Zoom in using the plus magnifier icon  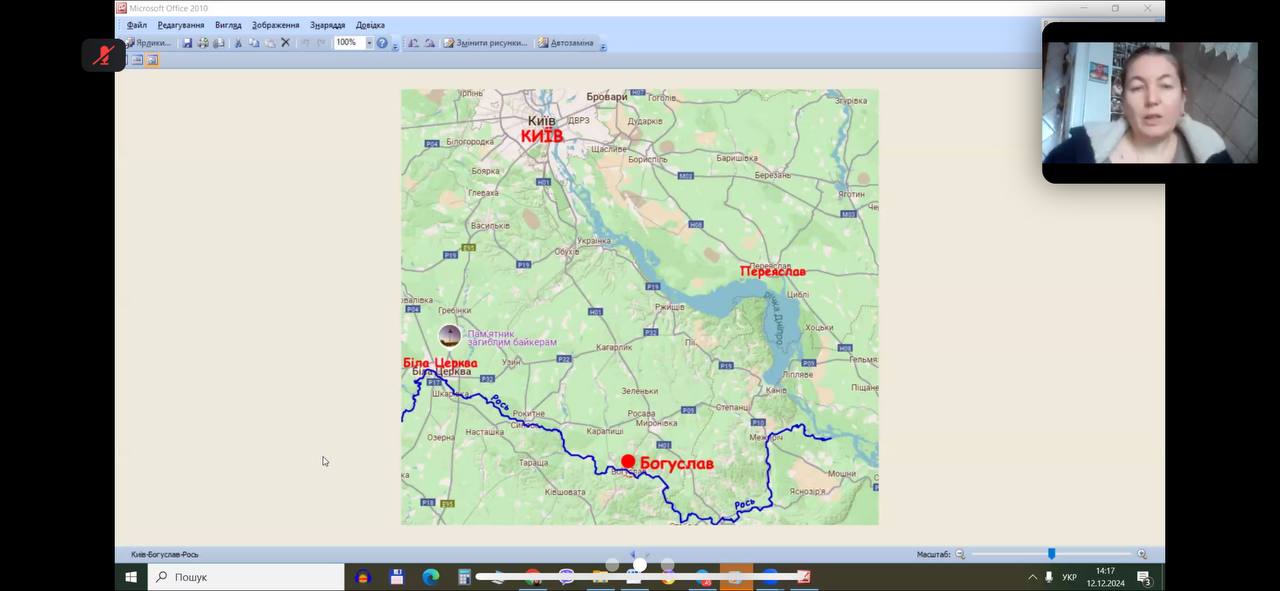pos(1142,554)
